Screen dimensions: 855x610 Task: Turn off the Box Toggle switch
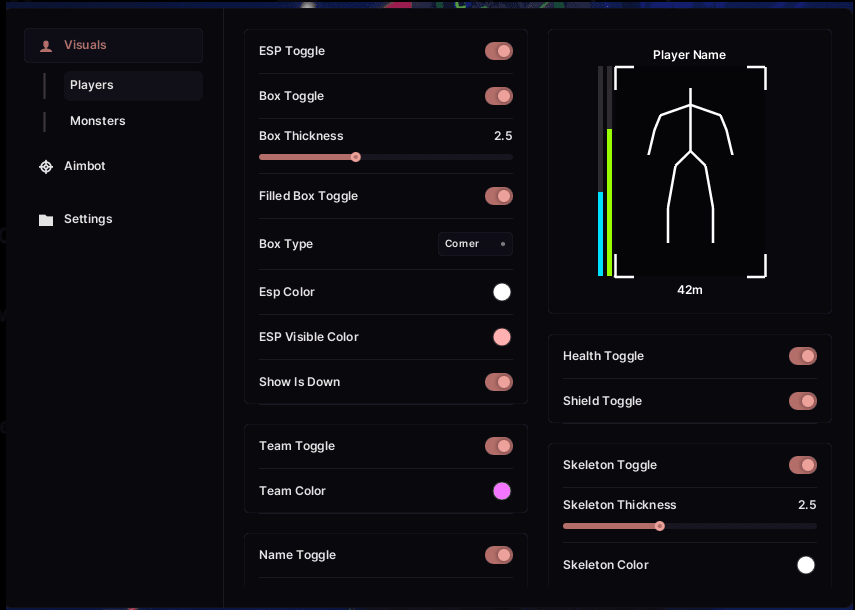click(x=498, y=96)
